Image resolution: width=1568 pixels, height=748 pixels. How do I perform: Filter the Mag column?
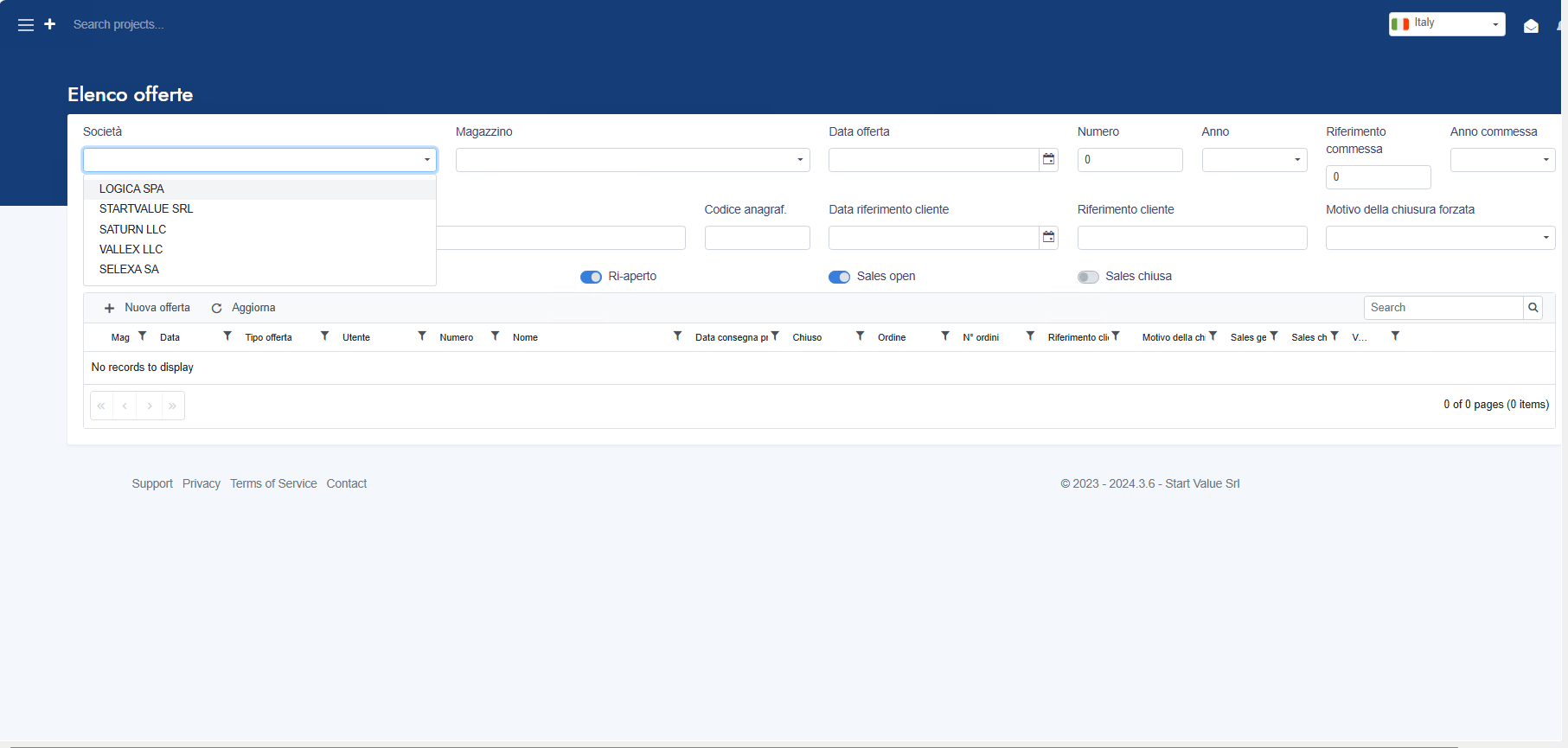(x=143, y=336)
